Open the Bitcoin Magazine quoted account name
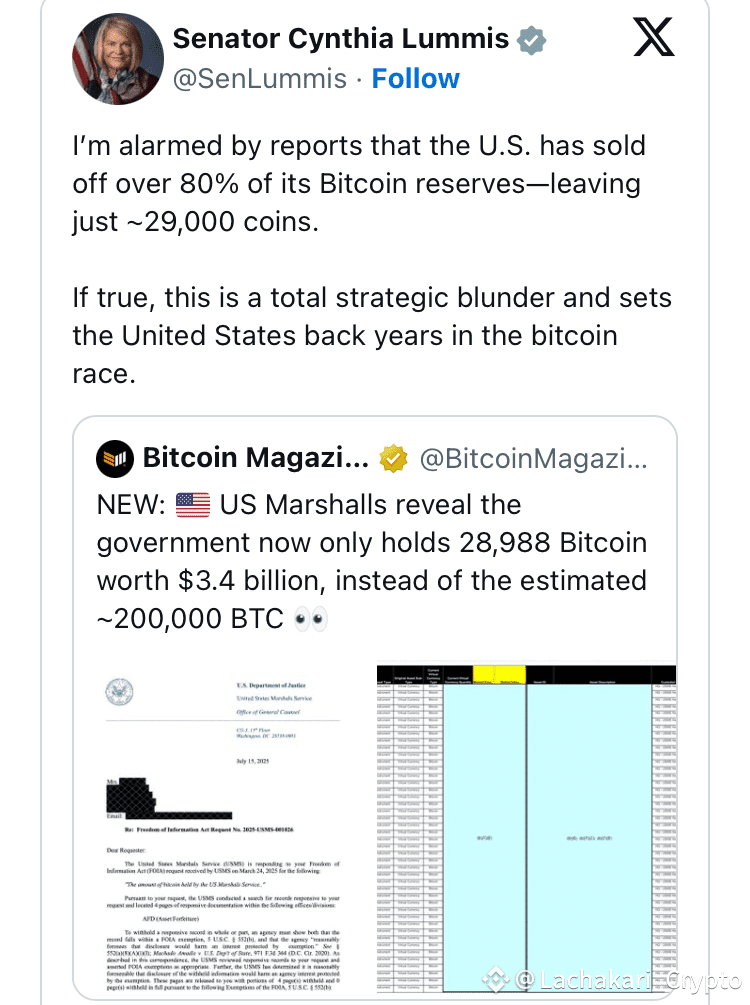 tap(255, 458)
